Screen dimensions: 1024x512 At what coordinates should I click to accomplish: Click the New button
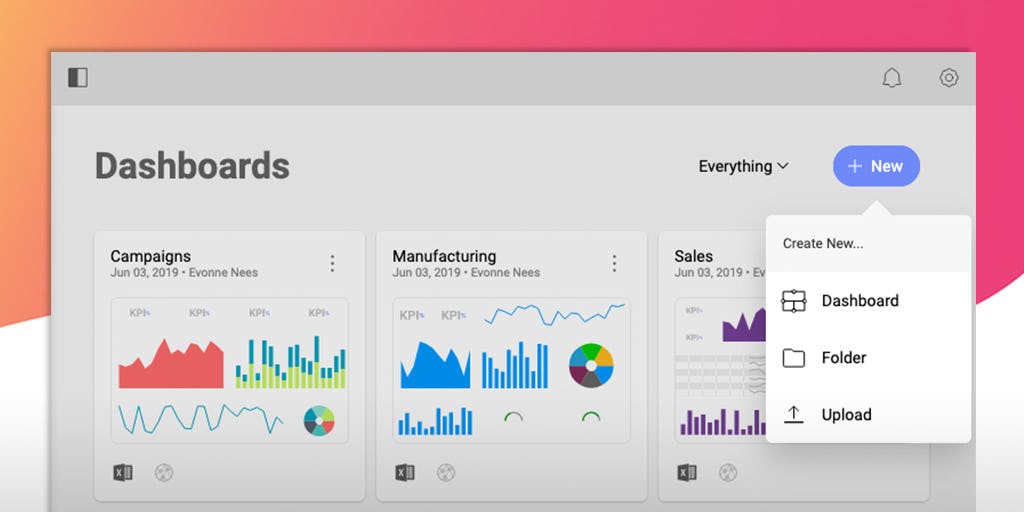click(876, 166)
